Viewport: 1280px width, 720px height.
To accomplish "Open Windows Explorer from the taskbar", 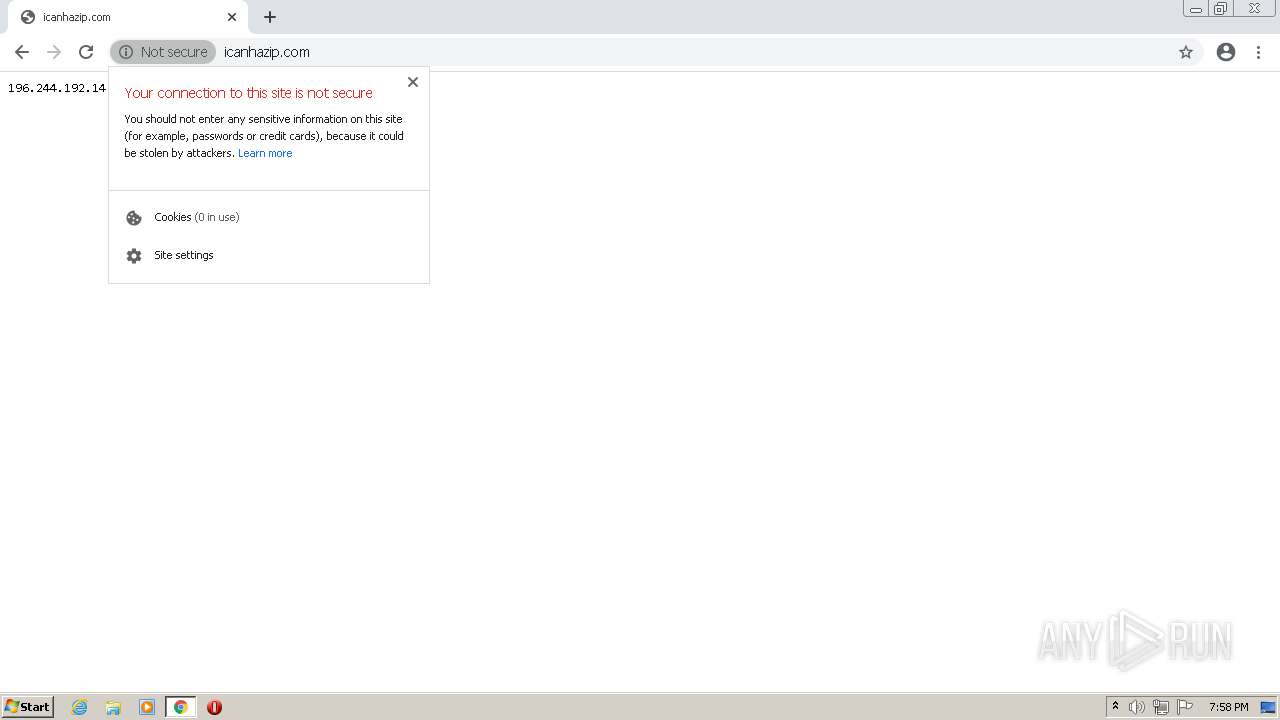I will click(113, 707).
